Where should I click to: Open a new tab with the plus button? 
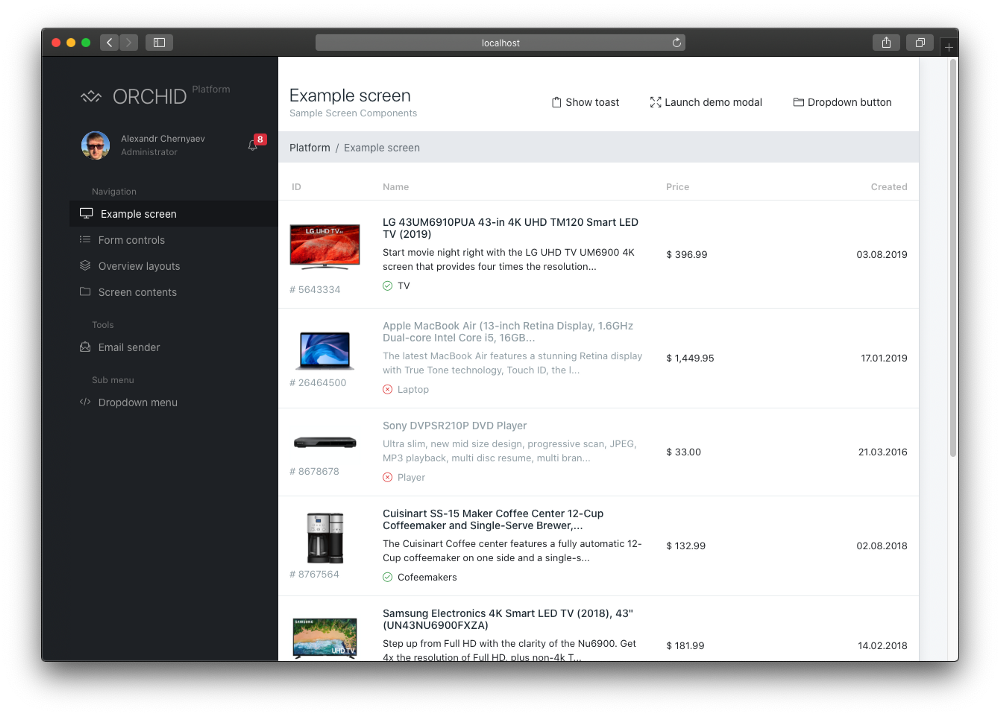949,47
